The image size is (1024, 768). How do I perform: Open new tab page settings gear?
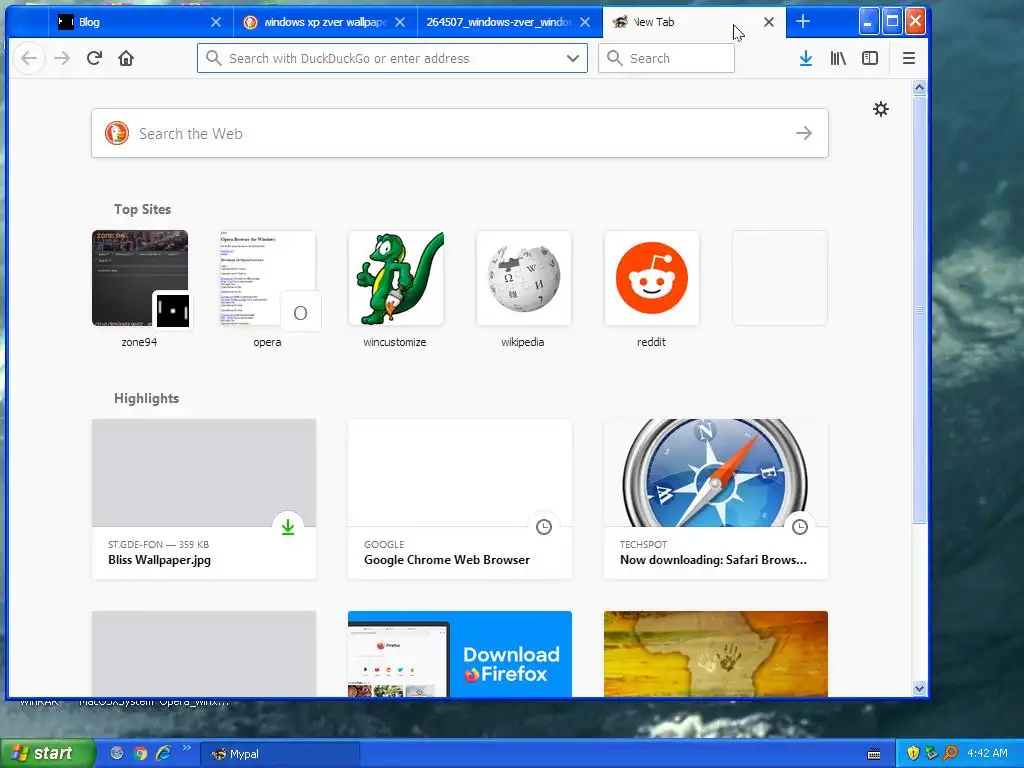coord(881,109)
